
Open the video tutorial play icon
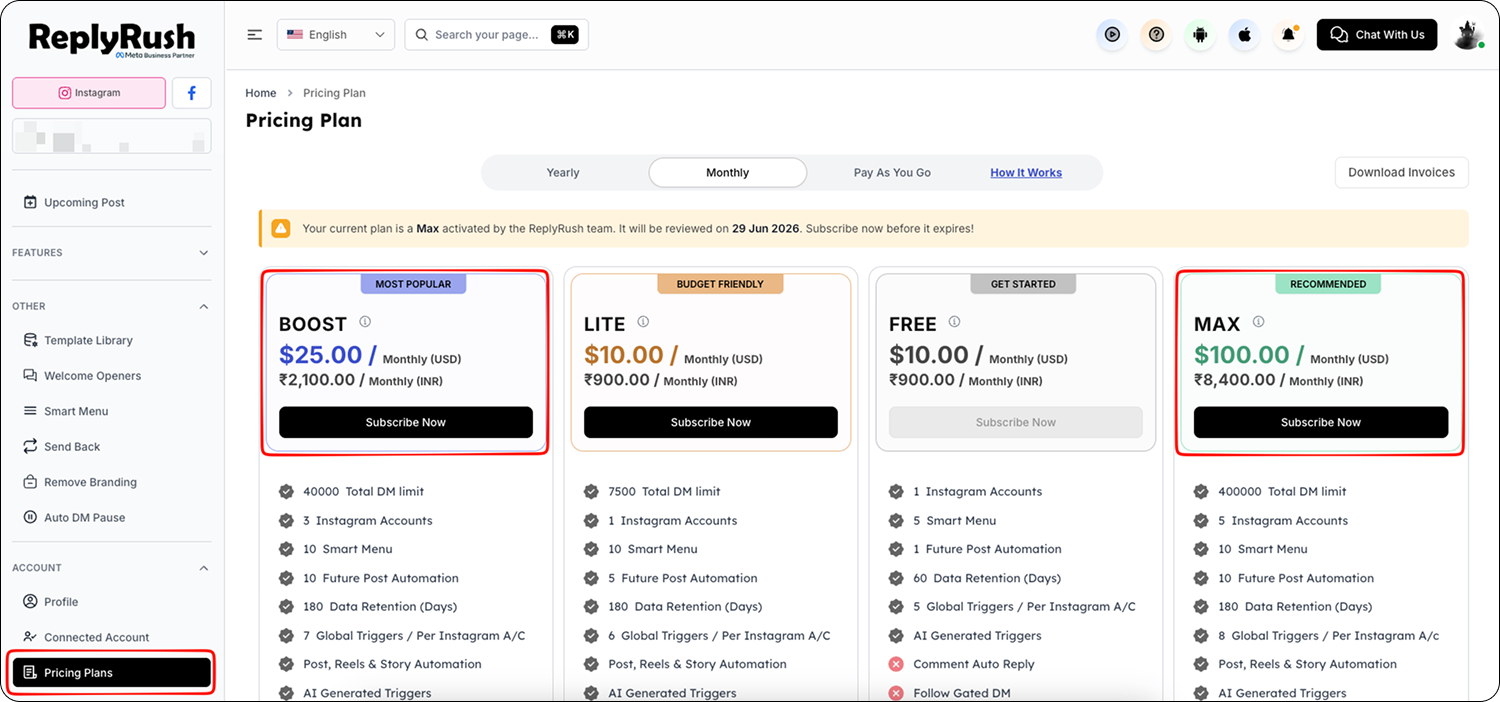[1112, 35]
